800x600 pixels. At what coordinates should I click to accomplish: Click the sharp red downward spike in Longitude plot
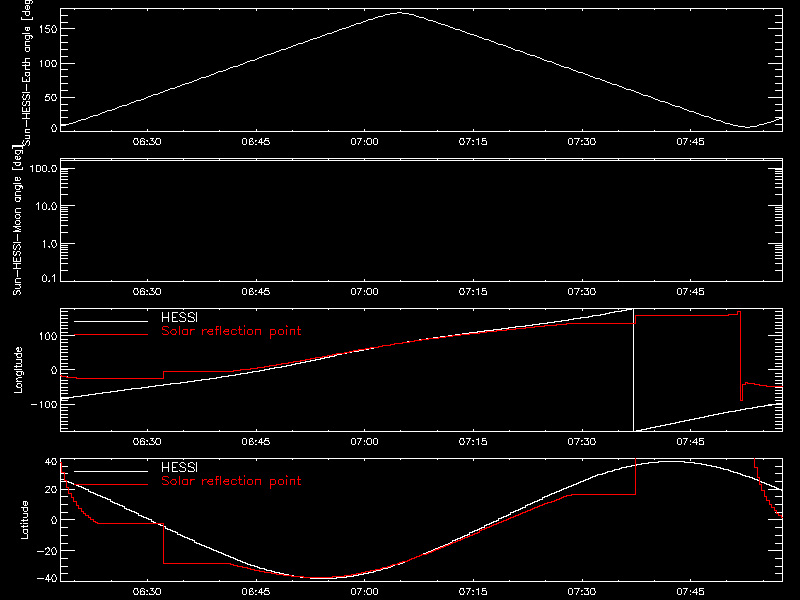click(x=741, y=357)
